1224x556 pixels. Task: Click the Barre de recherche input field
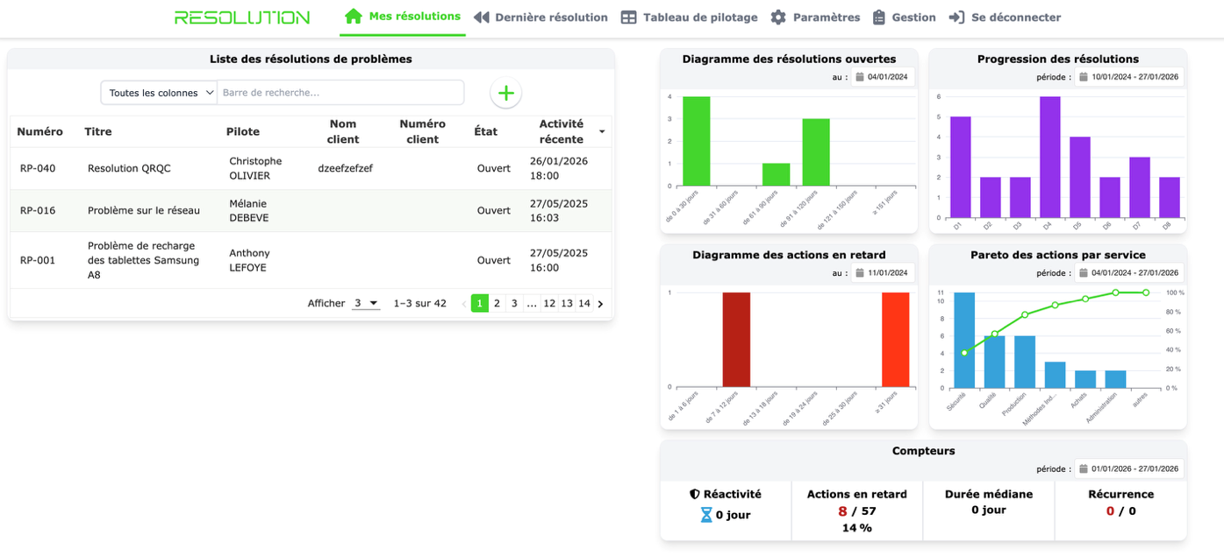point(340,93)
